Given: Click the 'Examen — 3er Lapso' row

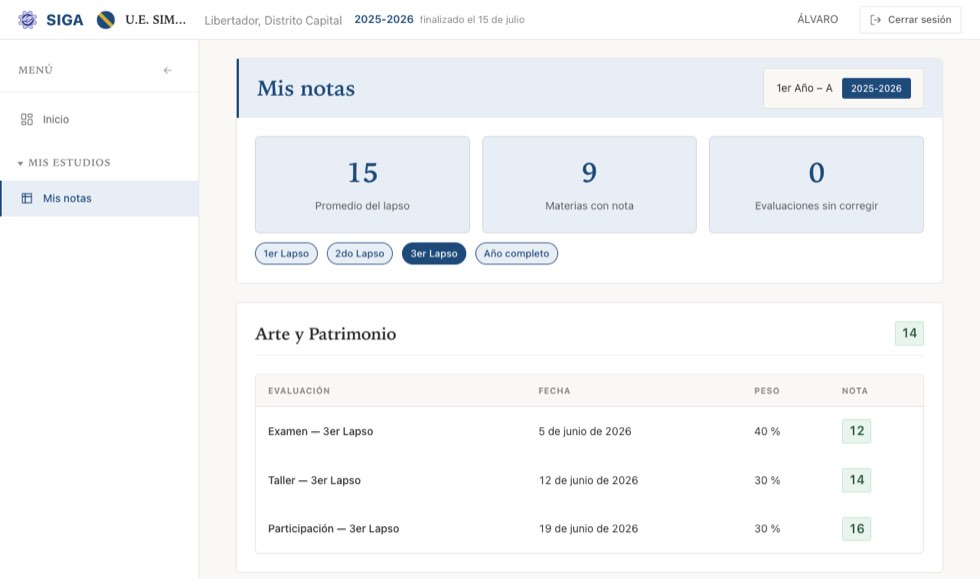Looking at the screenshot, I should tap(589, 431).
